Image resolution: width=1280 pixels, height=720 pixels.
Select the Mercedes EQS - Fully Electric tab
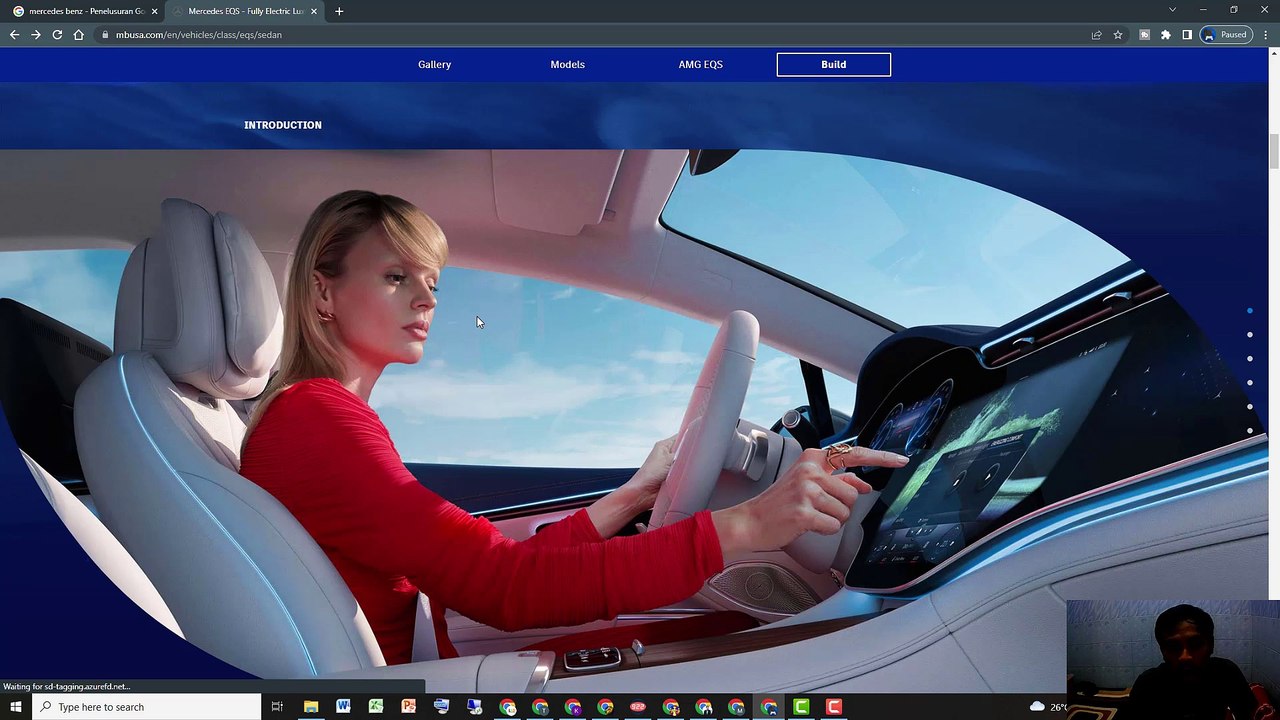245,11
